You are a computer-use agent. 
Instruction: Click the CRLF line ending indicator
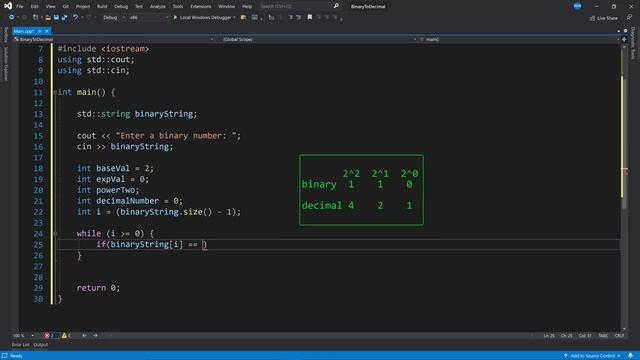[x=619, y=336]
